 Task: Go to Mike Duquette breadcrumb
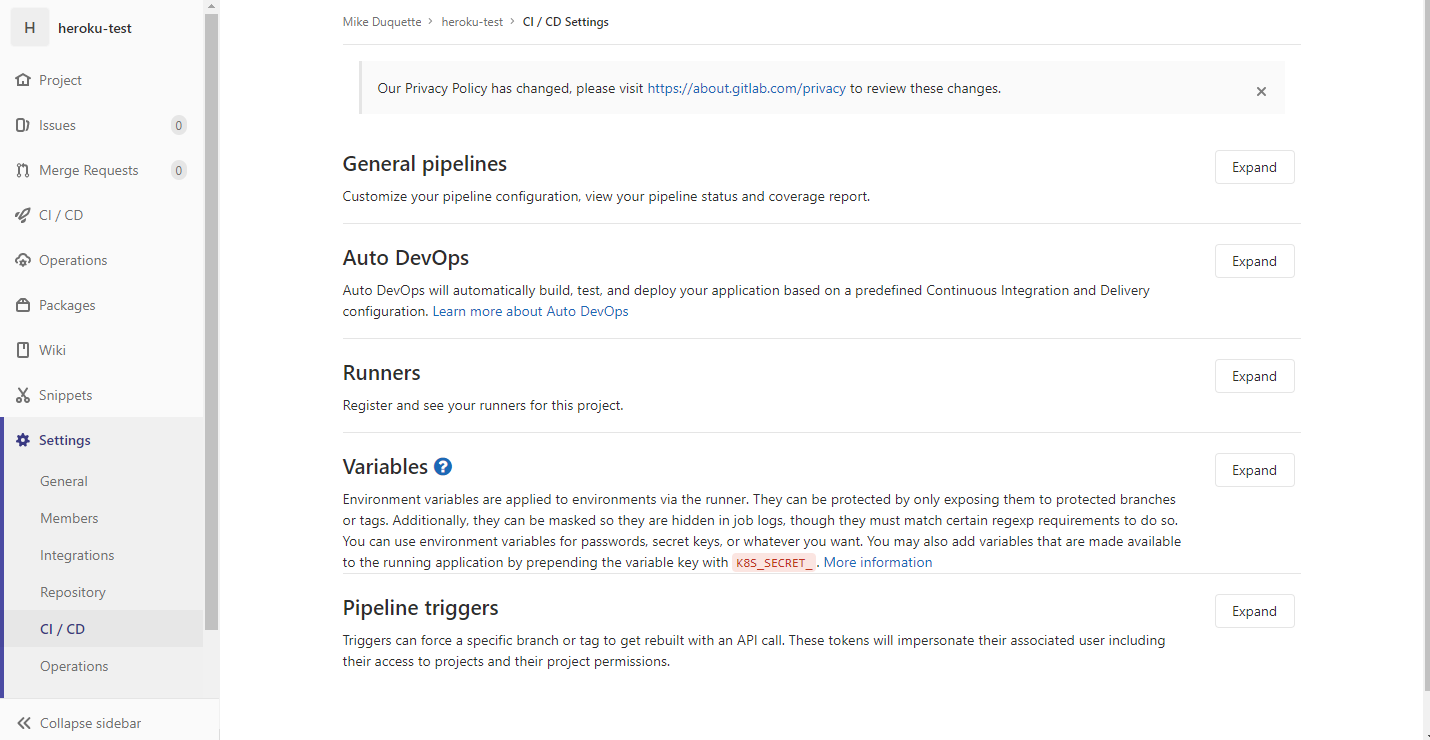click(382, 21)
